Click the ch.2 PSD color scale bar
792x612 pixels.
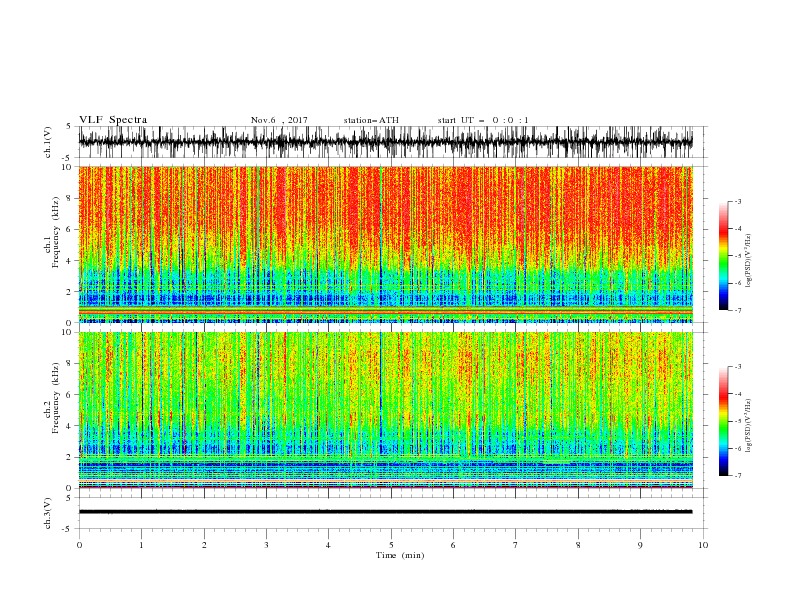click(x=723, y=421)
